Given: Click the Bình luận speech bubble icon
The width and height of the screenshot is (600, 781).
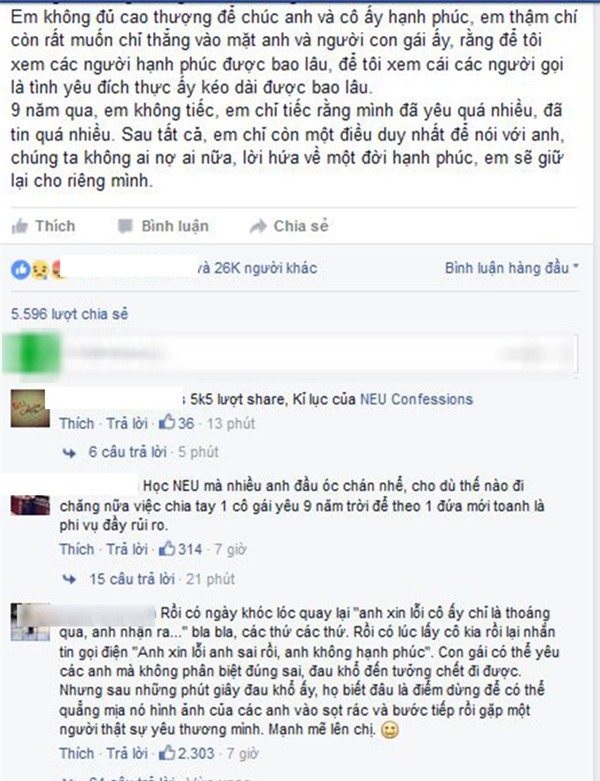Looking at the screenshot, I should point(125,227).
